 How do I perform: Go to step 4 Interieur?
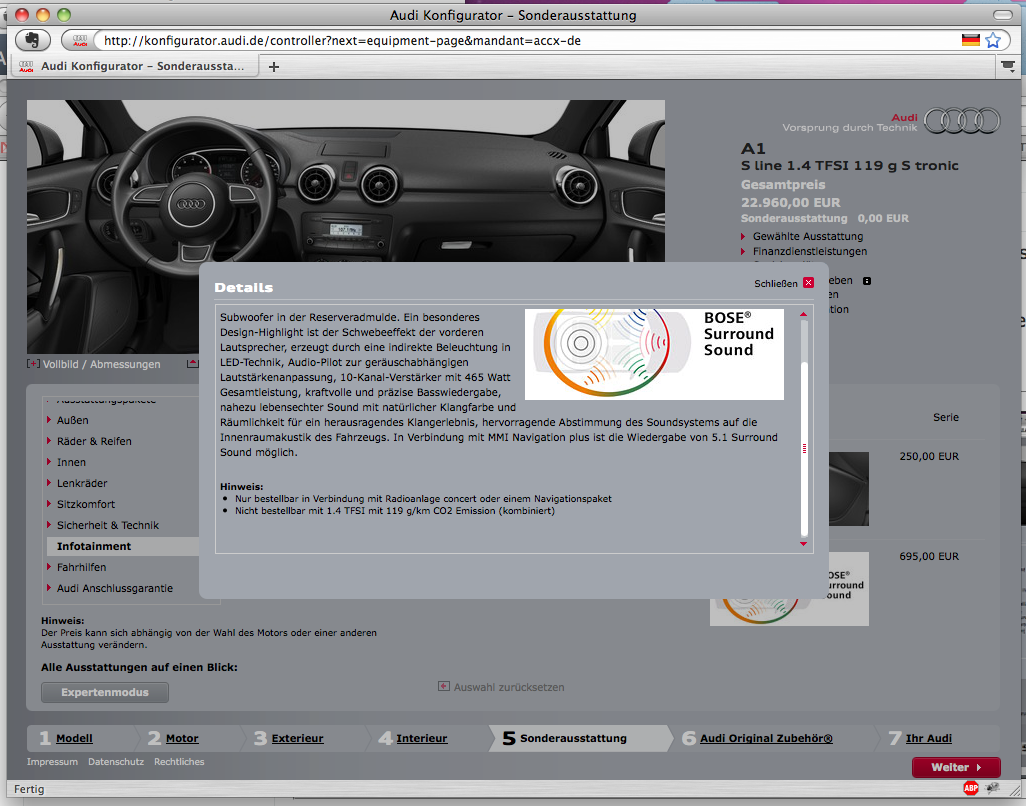422,738
